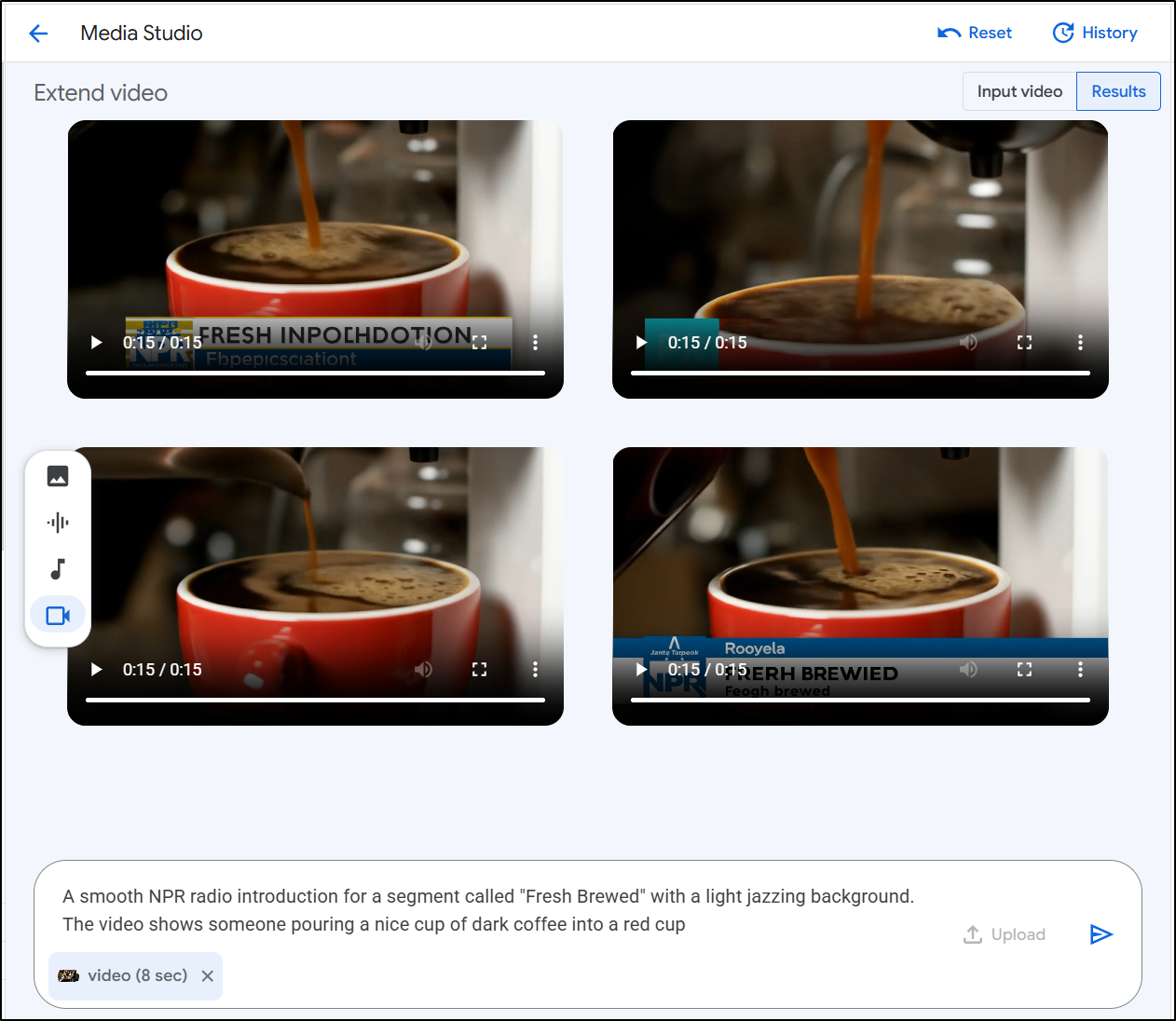Send the prompt with the arrow icon
Screen dimensions: 1176x1021
(1101, 934)
